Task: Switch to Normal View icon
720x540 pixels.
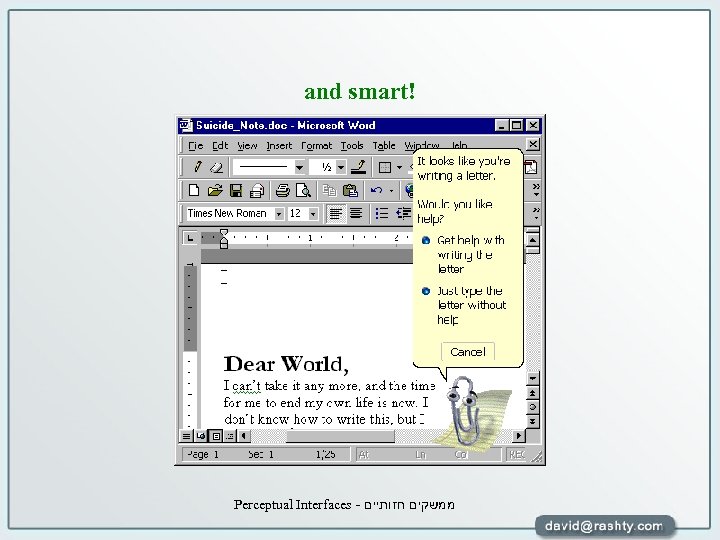Action: 186,436
